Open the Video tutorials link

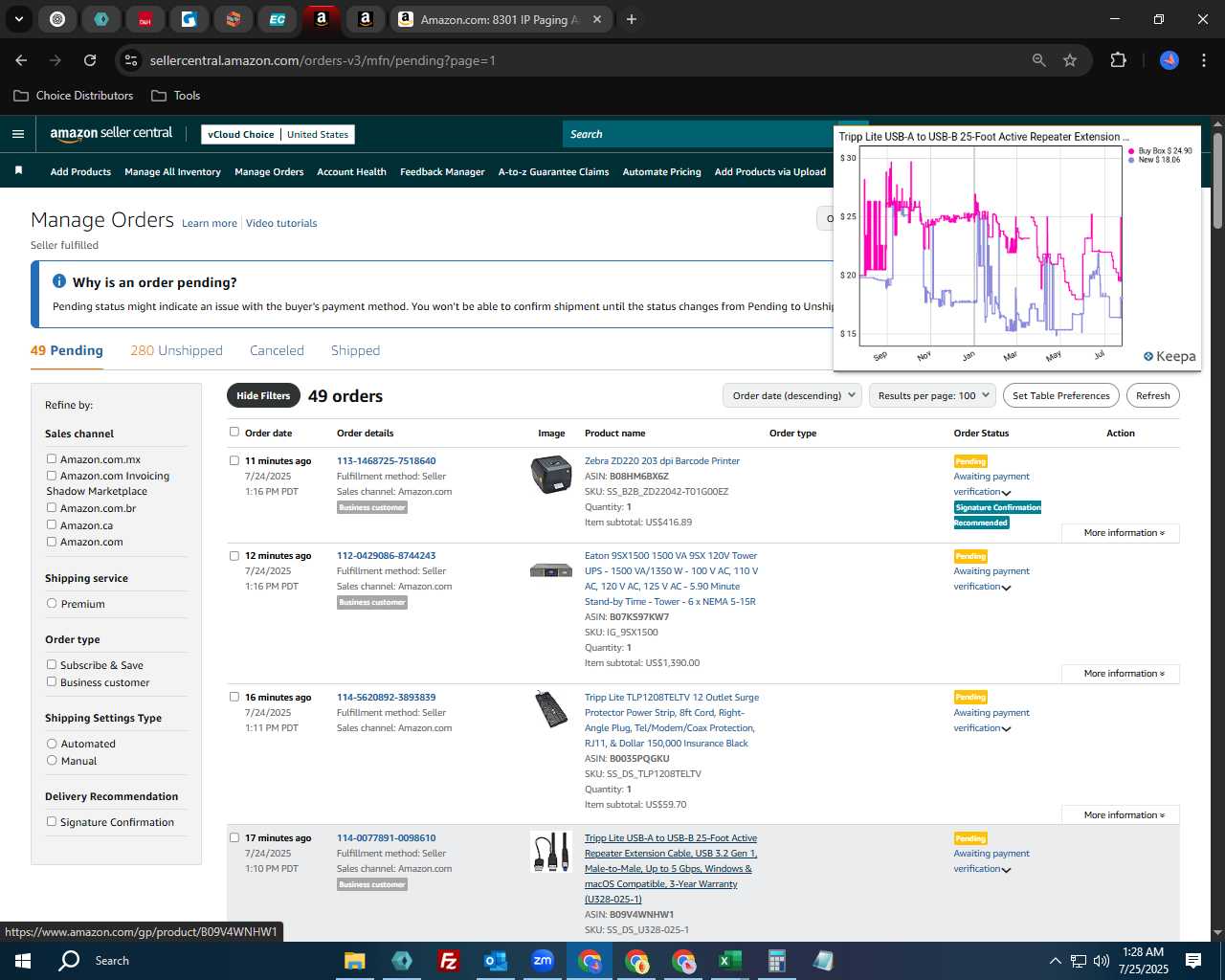pyautogui.click(x=281, y=223)
